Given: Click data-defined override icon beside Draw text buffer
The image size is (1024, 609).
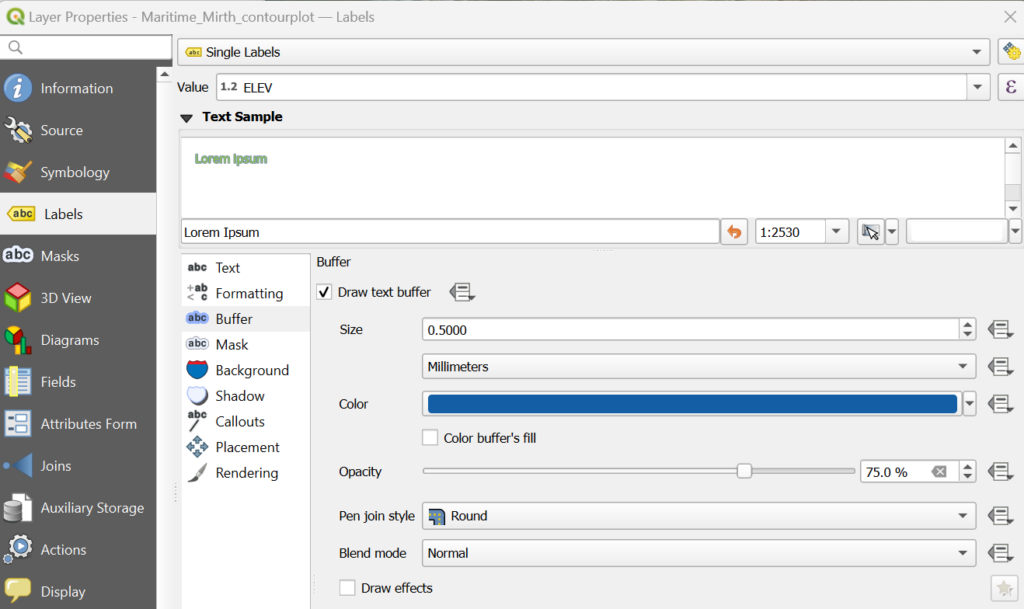Looking at the screenshot, I should click(461, 292).
